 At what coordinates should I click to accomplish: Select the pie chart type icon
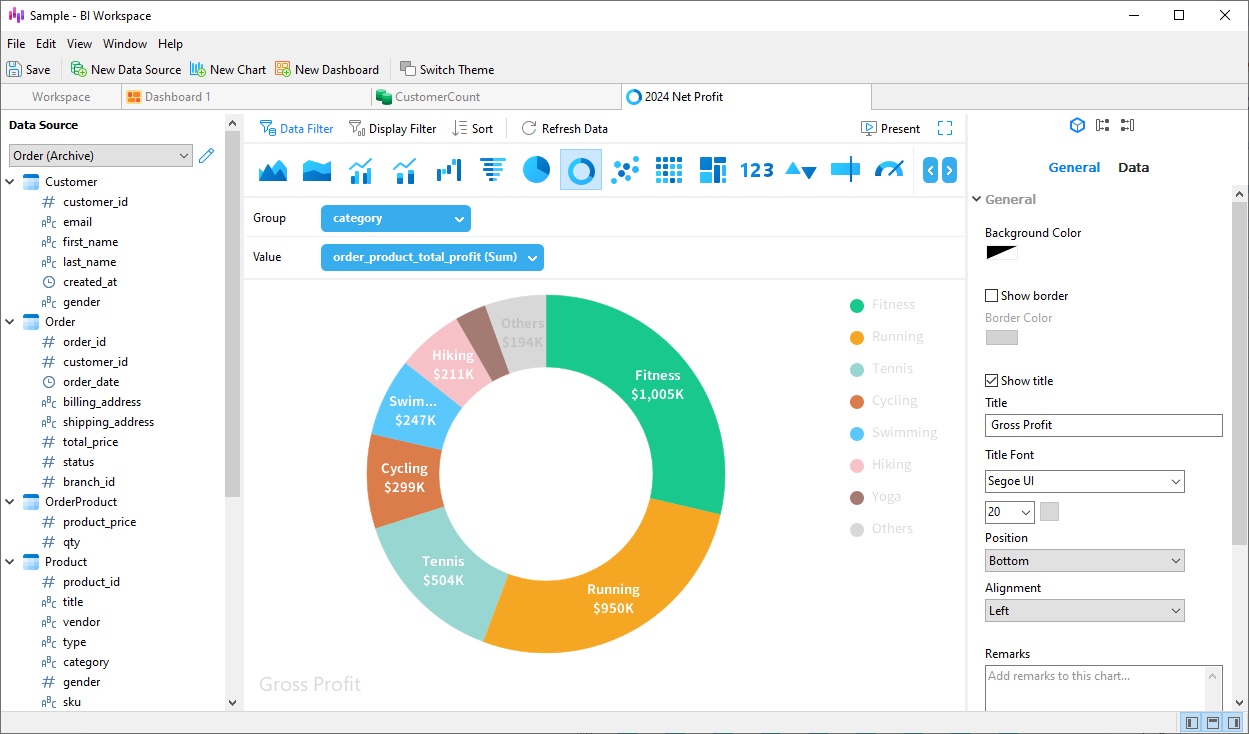(536, 170)
